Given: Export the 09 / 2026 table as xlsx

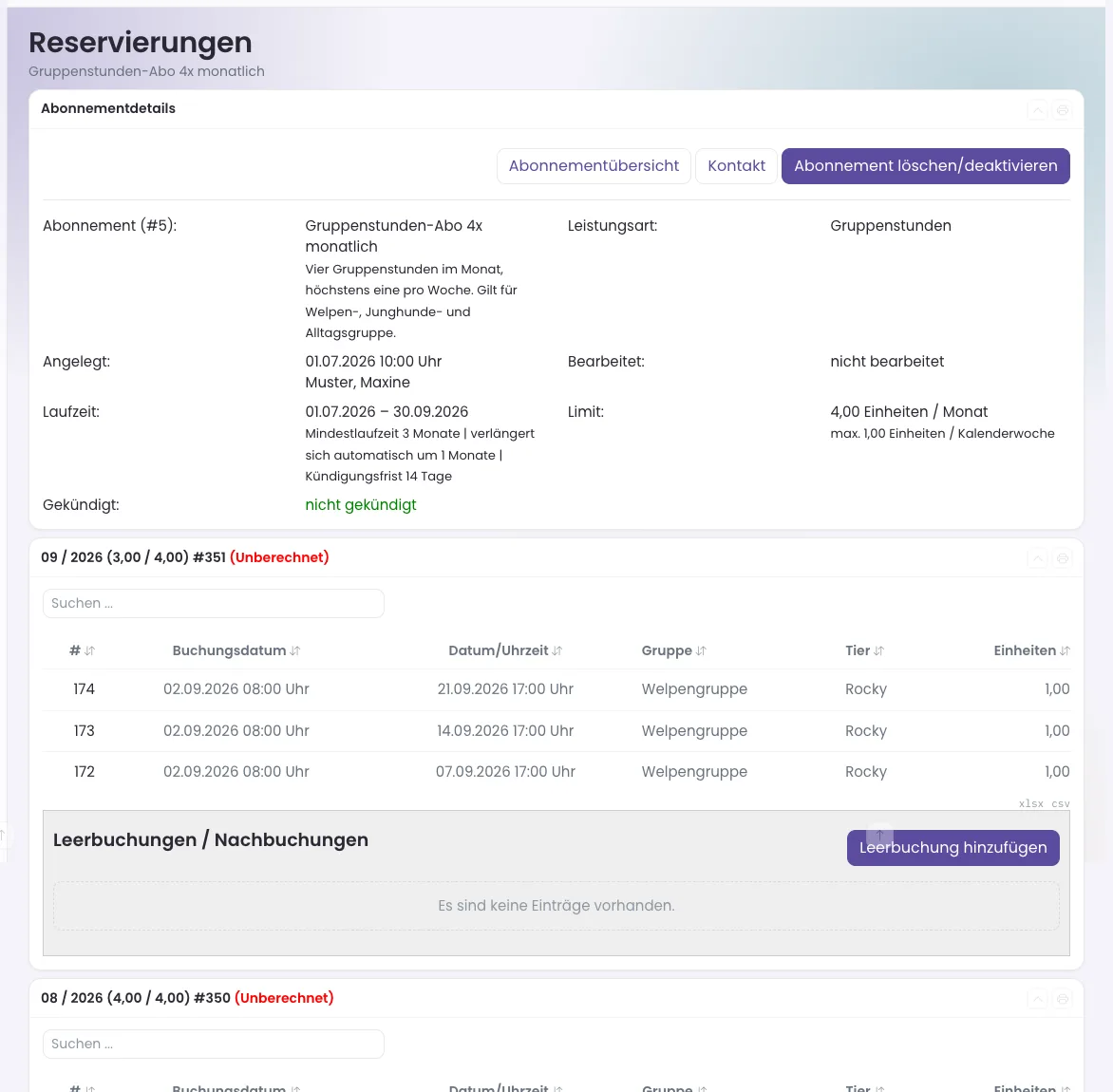Looking at the screenshot, I should pos(1030,804).
